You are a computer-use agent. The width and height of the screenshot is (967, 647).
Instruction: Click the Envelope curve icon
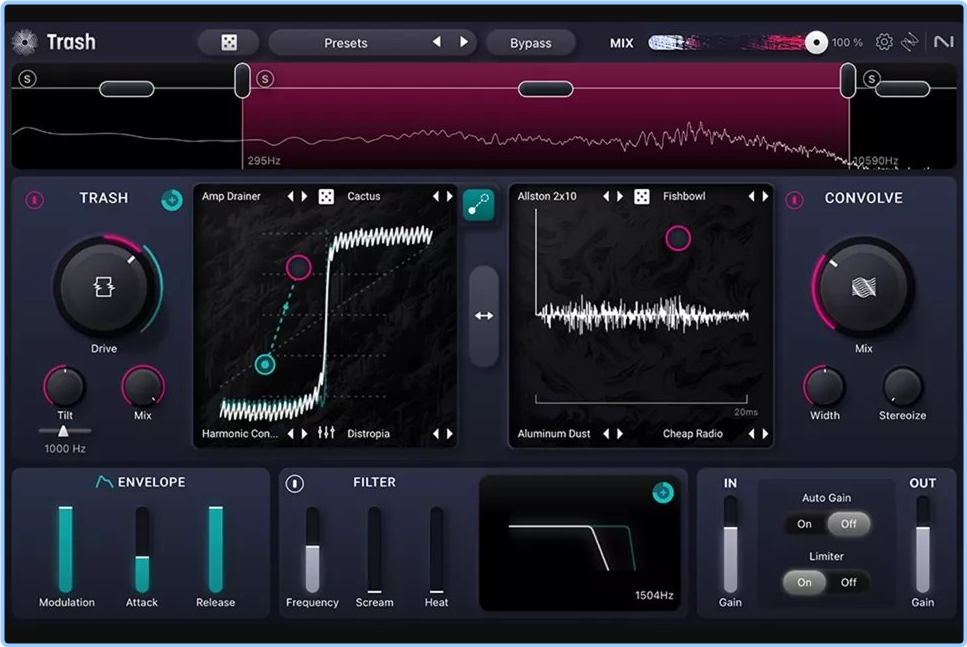104,482
